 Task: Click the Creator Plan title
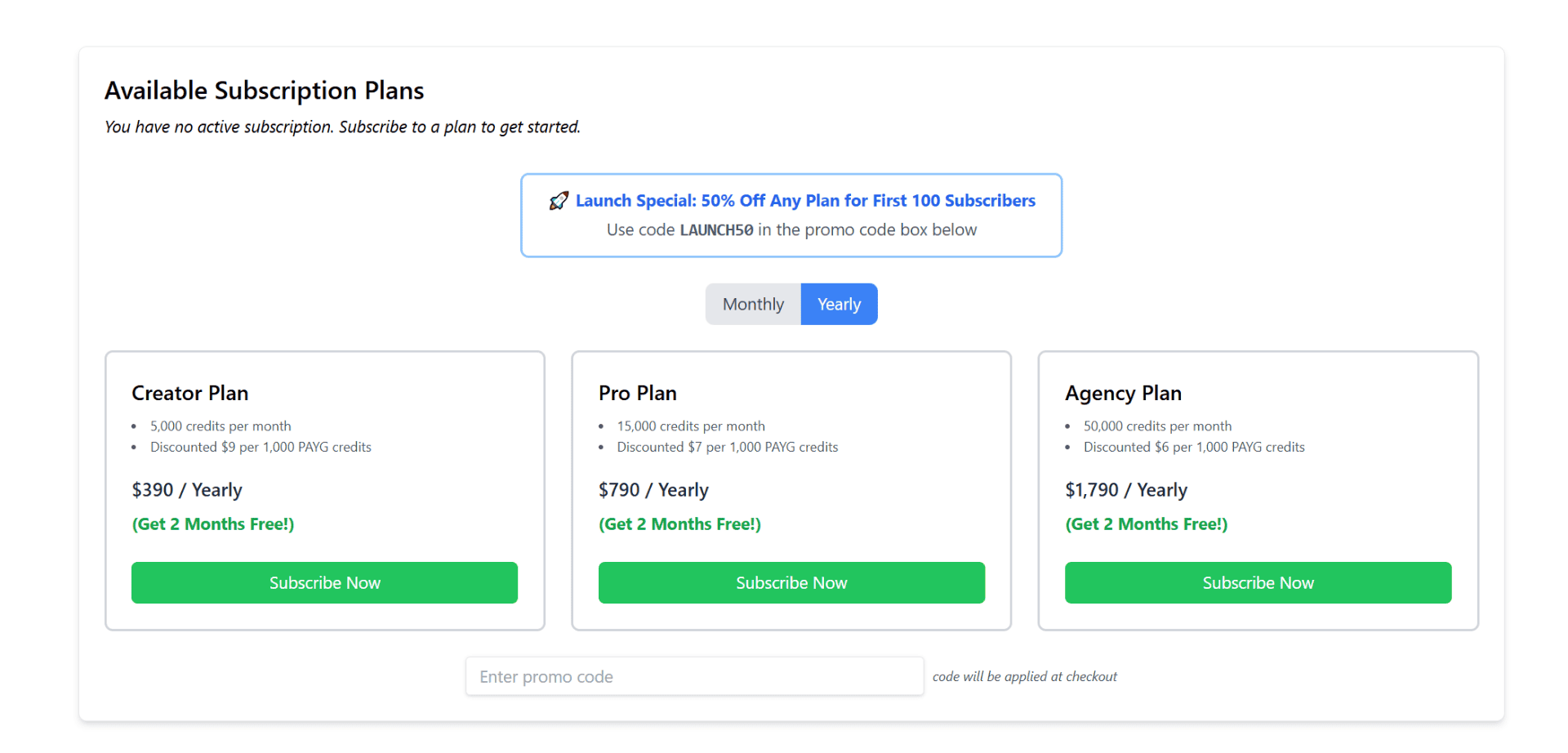(x=189, y=393)
